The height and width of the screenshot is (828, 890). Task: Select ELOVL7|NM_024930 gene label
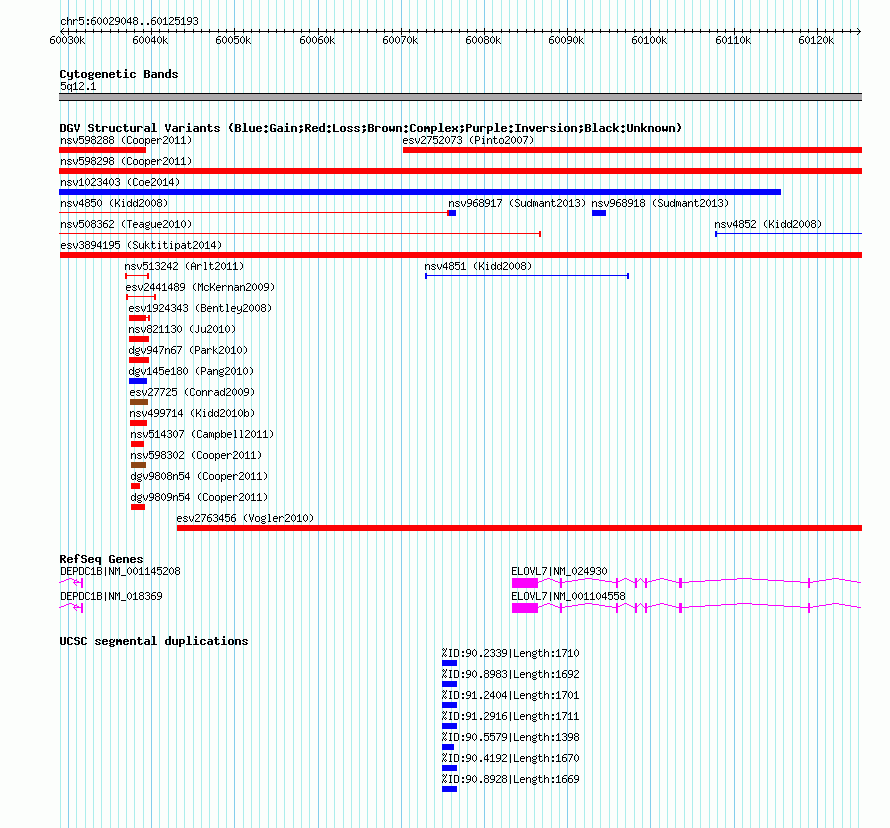[x=559, y=571]
